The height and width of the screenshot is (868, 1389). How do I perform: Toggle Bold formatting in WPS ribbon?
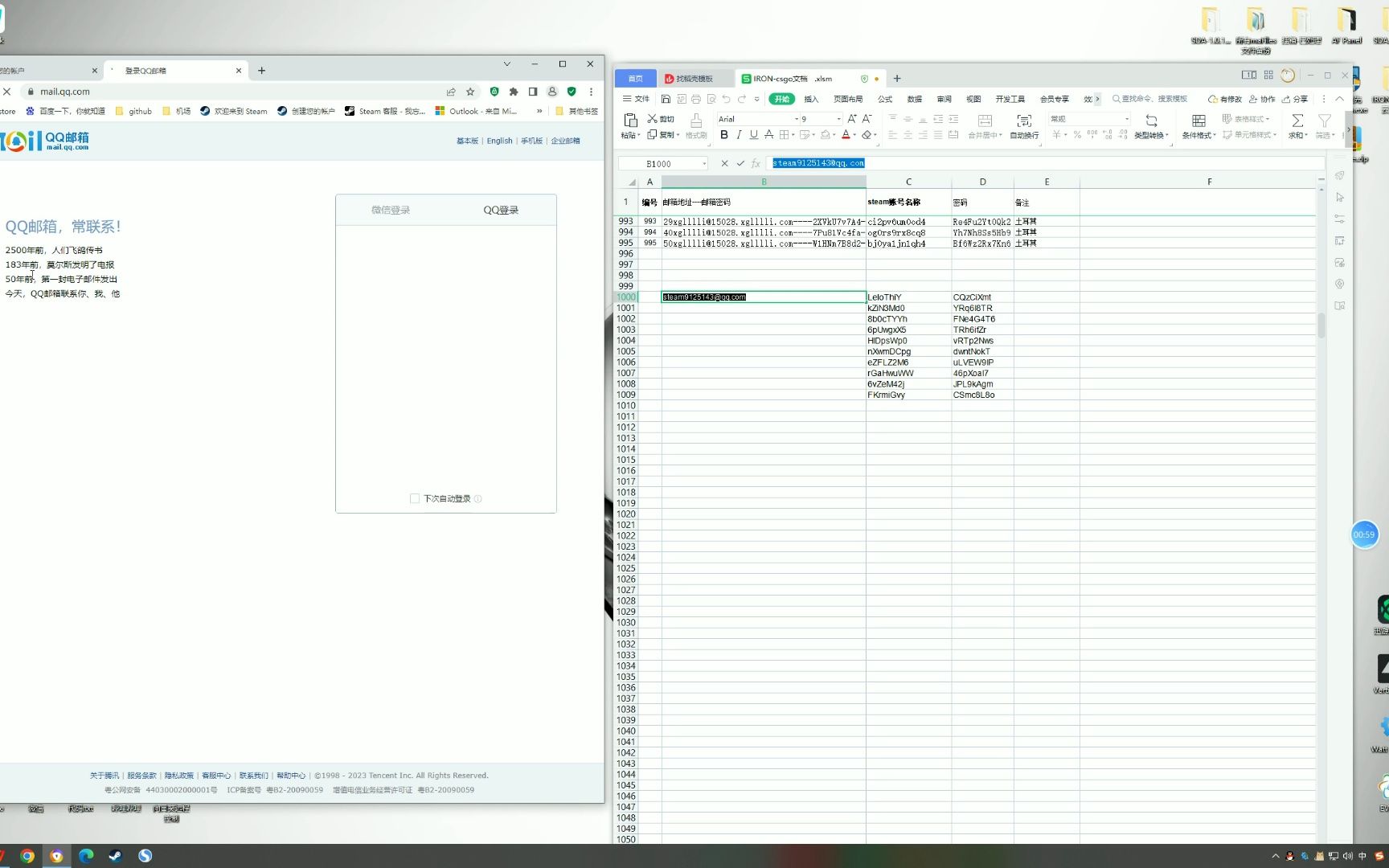pos(723,135)
